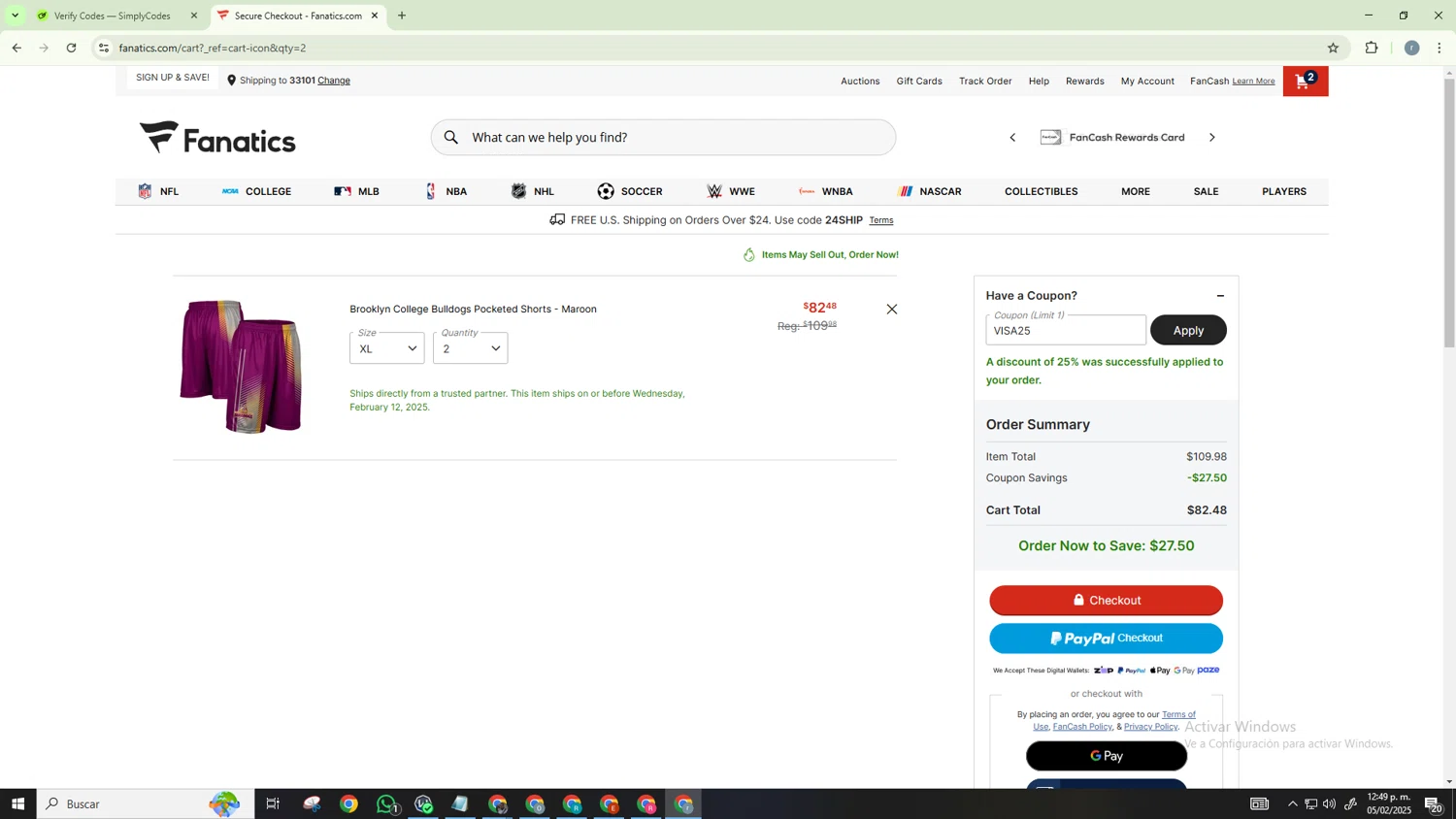1456x819 pixels.
Task: Open the SOCCER menu
Action: [x=630, y=192]
